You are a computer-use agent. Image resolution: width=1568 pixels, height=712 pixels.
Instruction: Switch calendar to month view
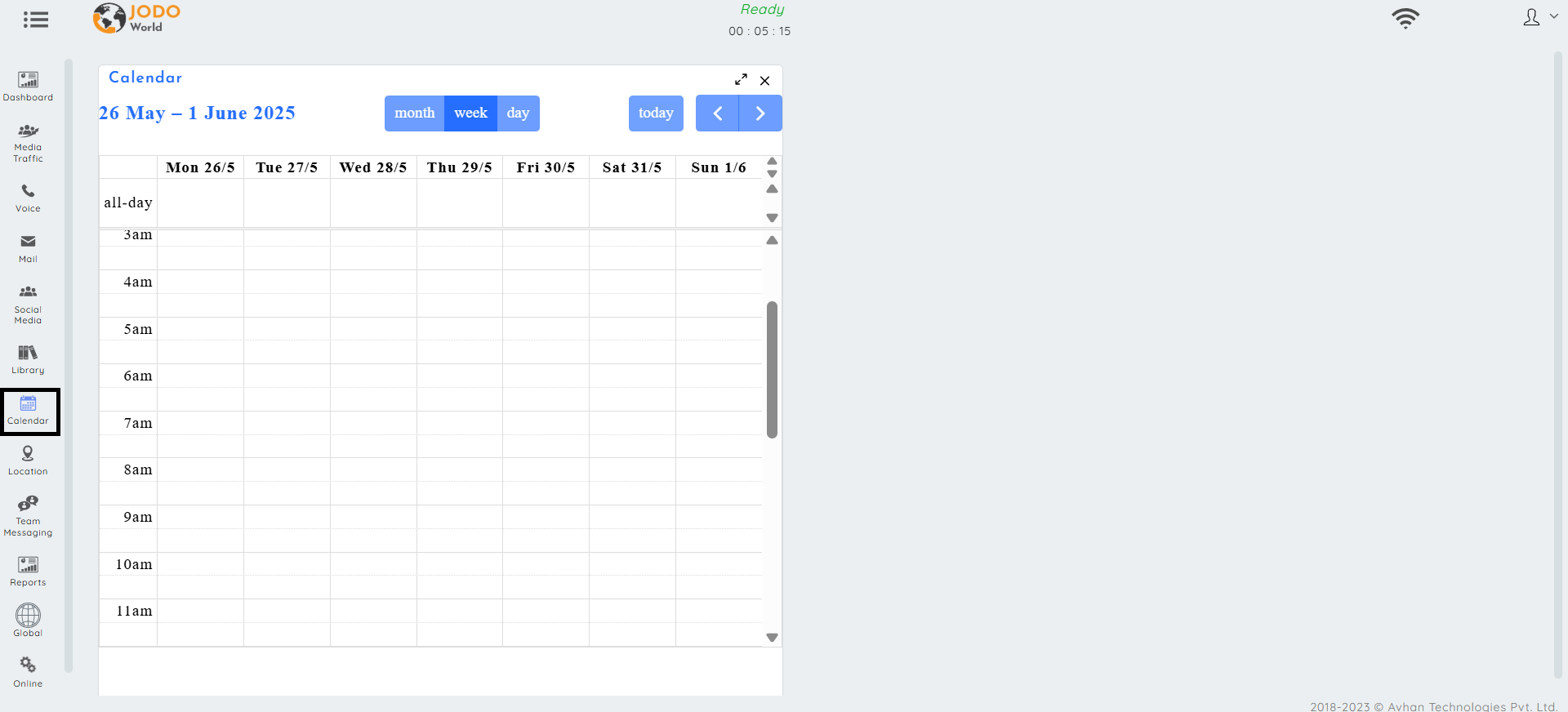point(414,113)
